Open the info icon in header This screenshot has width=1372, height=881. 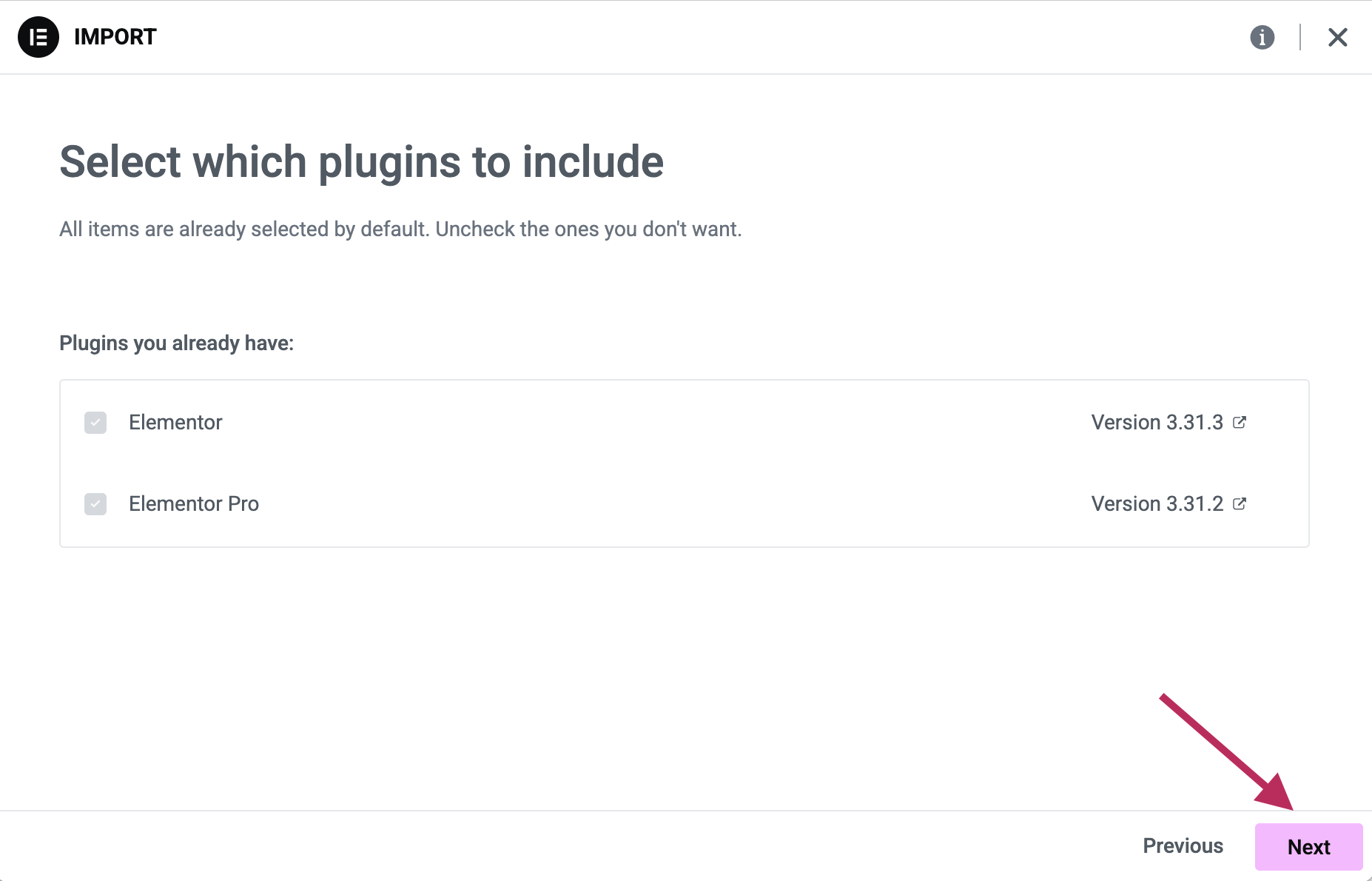coord(1262,37)
